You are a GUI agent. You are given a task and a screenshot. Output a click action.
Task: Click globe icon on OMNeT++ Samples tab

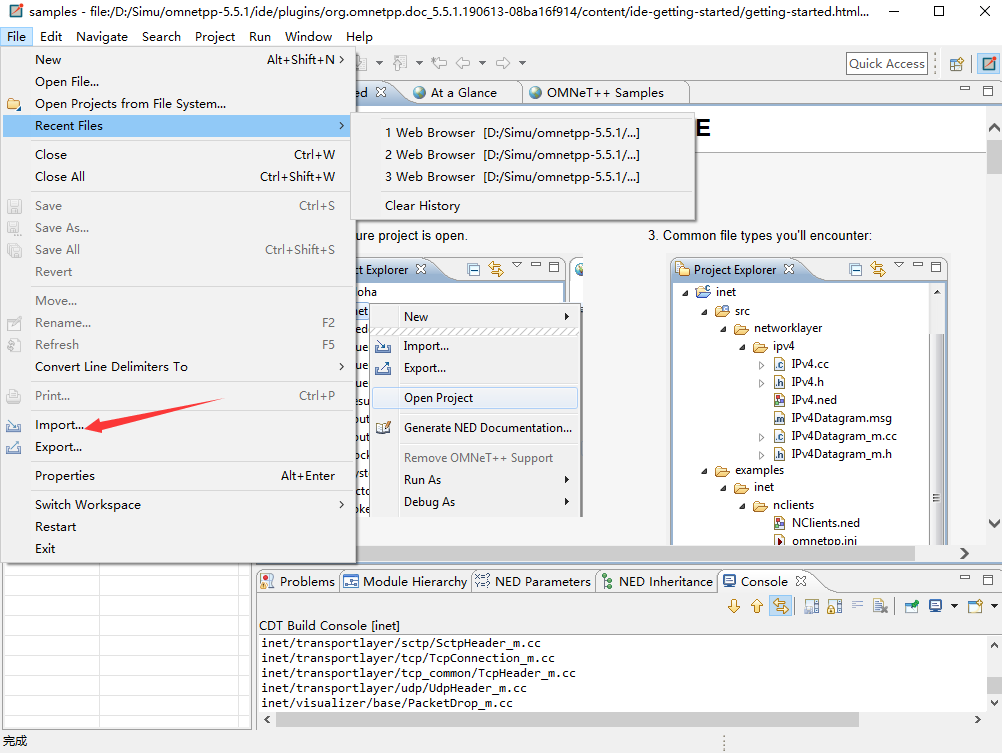tap(536, 93)
